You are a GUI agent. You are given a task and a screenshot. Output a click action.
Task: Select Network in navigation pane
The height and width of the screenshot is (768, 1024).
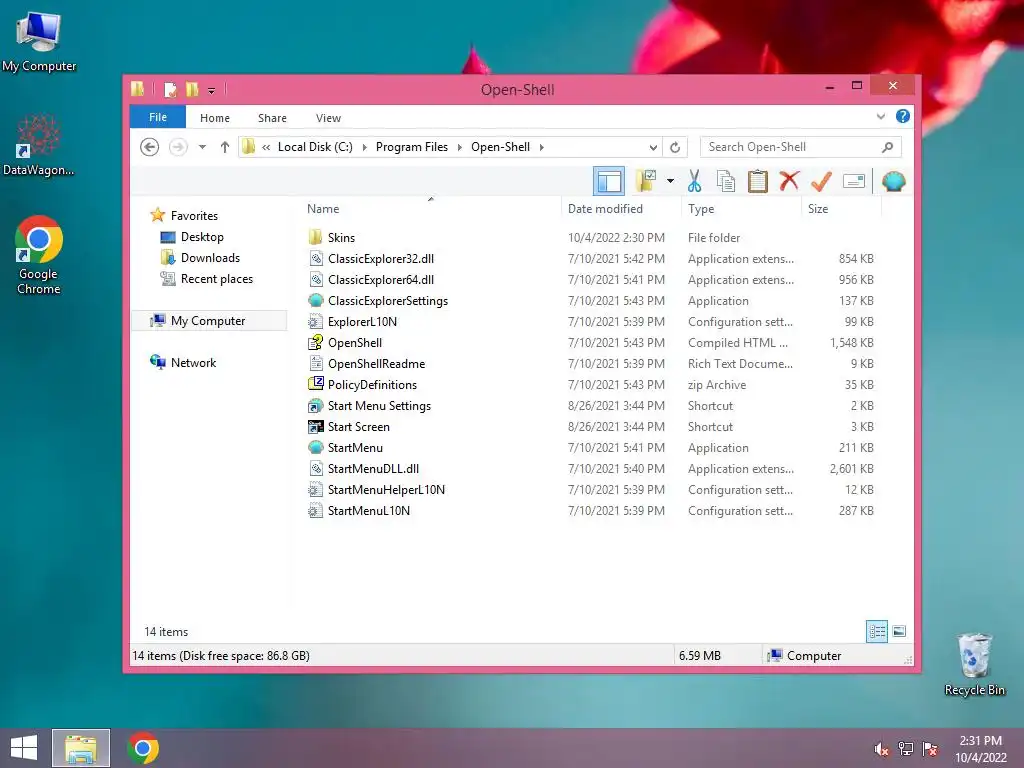193,362
